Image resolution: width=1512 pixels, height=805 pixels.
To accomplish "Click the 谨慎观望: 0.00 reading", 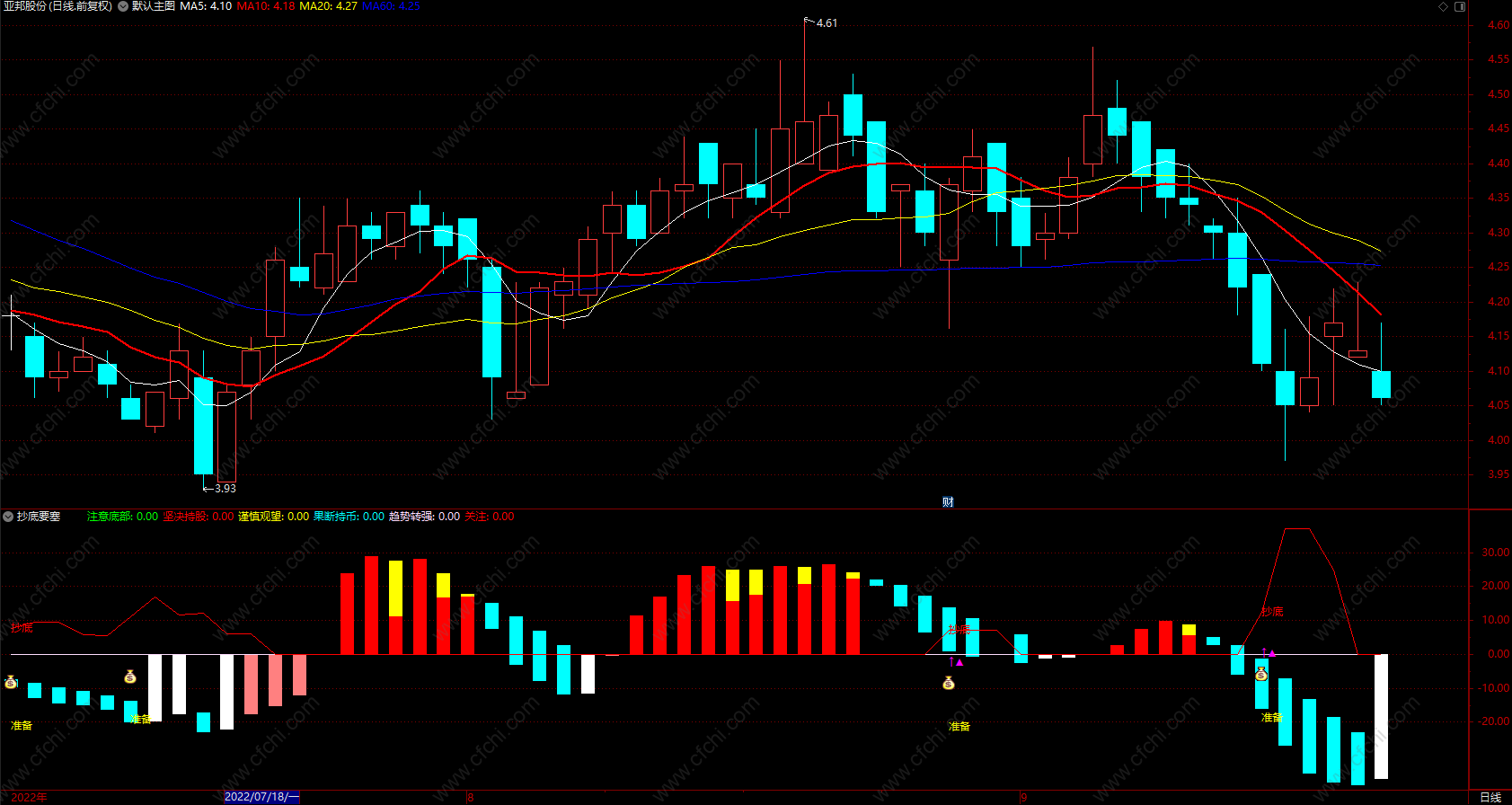I will (273, 517).
